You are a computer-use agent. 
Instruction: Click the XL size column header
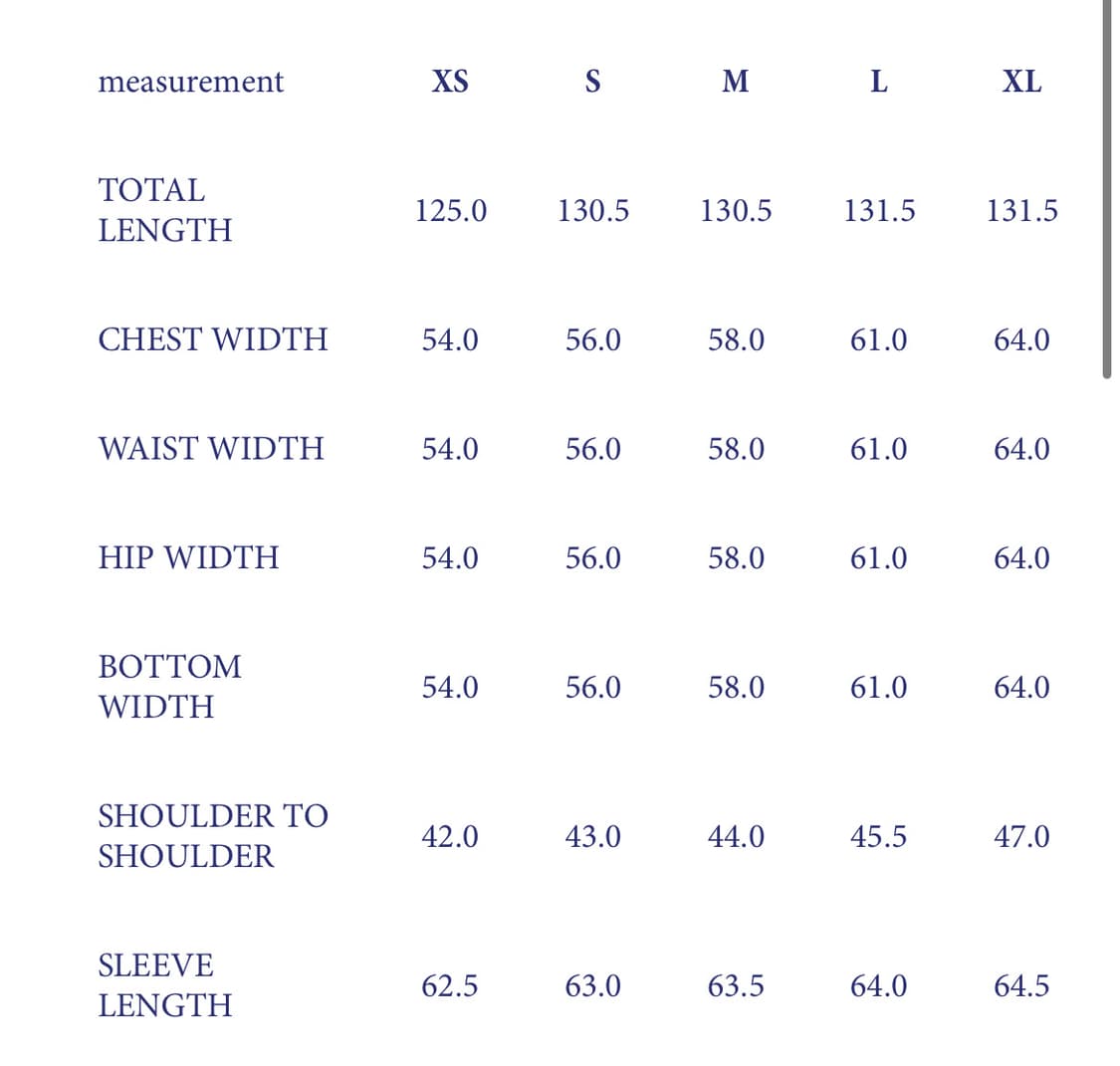(1021, 82)
